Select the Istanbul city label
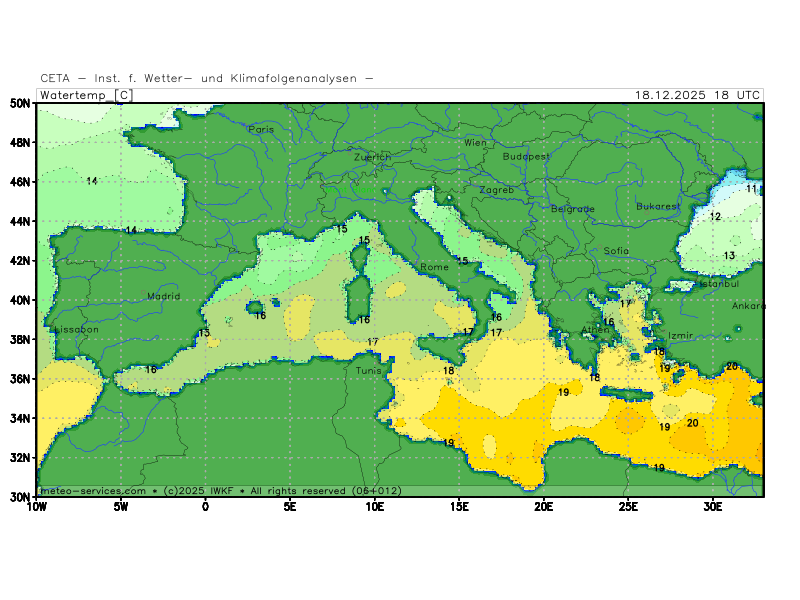The height and width of the screenshot is (600, 800). tap(716, 284)
